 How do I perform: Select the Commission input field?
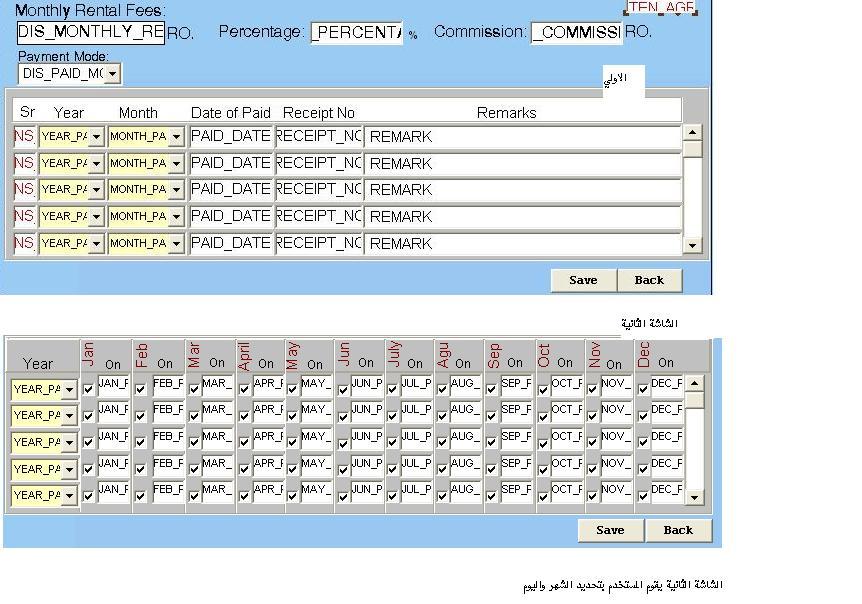coord(576,33)
